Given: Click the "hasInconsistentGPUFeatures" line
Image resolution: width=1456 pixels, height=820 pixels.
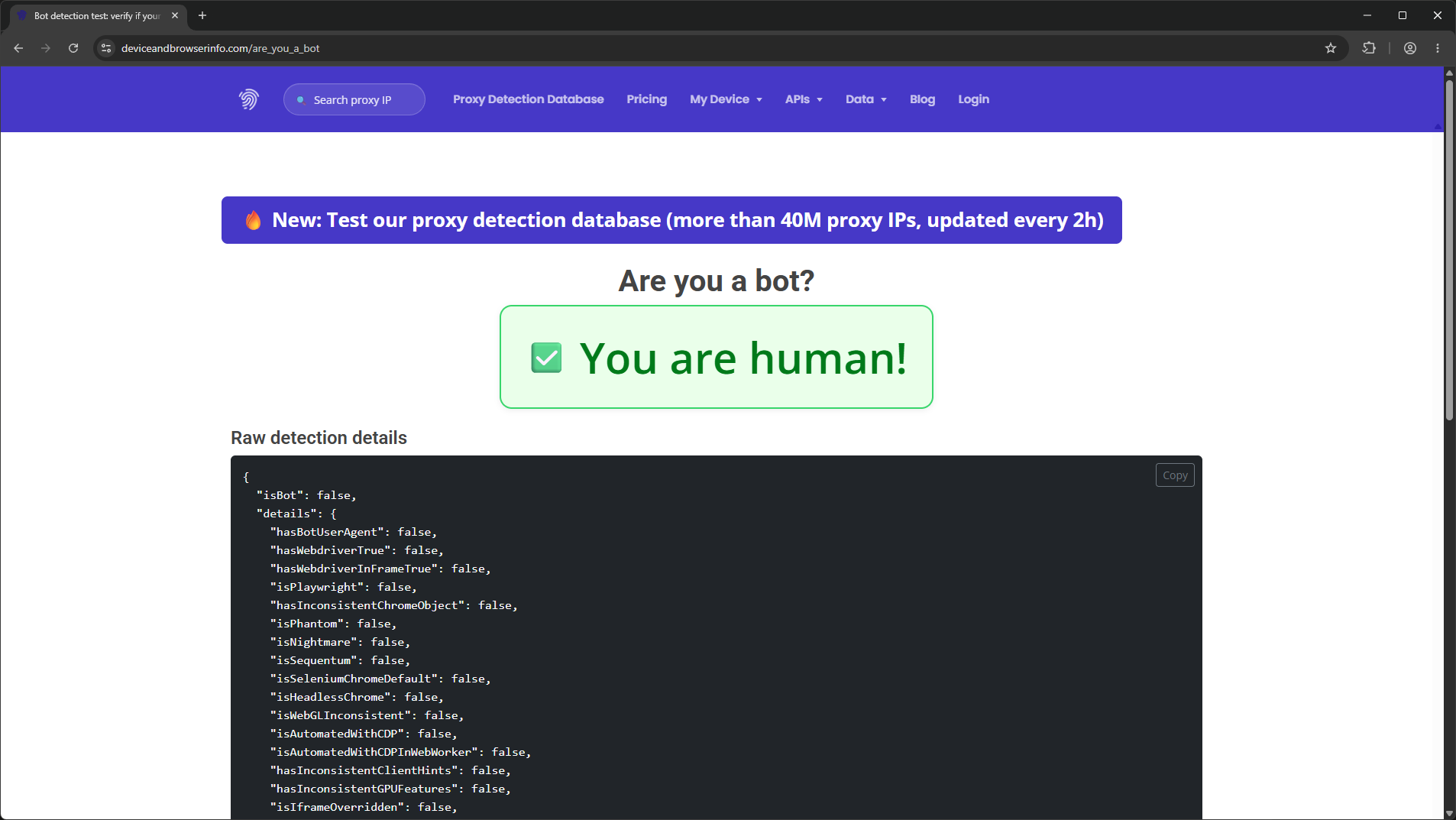Looking at the screenshot, I should [x=390, y=789].
